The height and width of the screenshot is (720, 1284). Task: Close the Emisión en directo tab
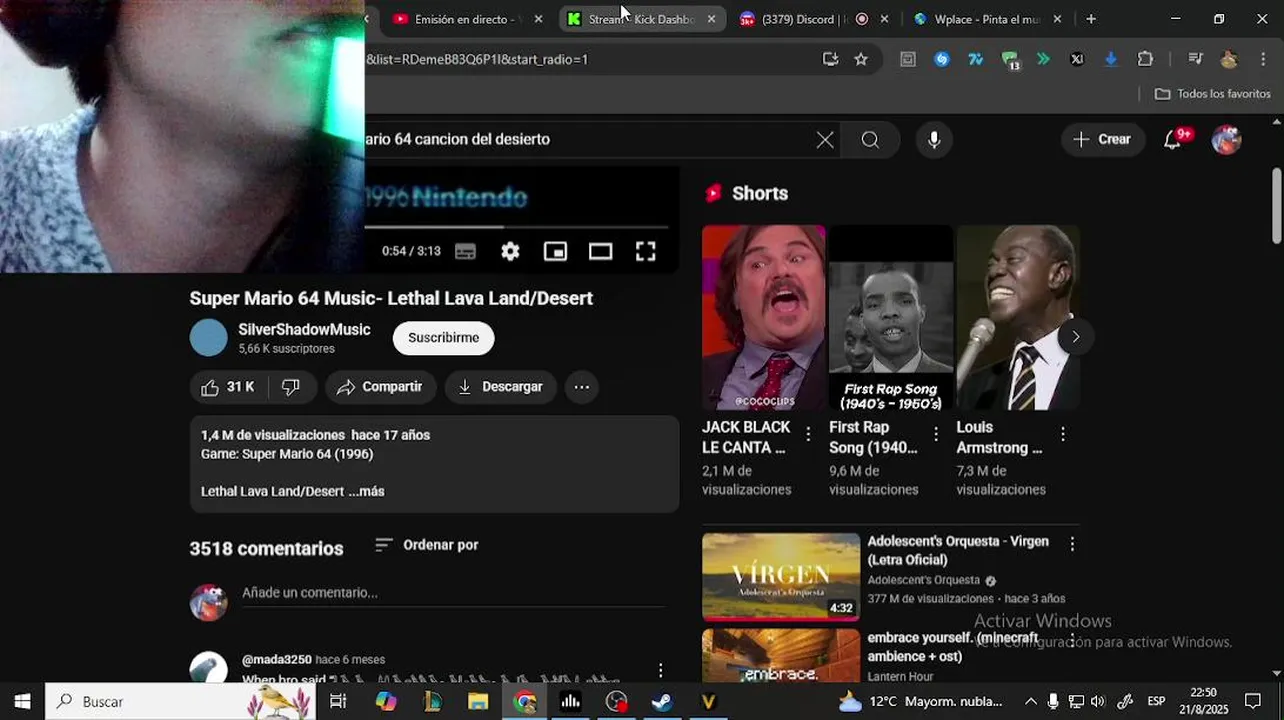(538, 19)
